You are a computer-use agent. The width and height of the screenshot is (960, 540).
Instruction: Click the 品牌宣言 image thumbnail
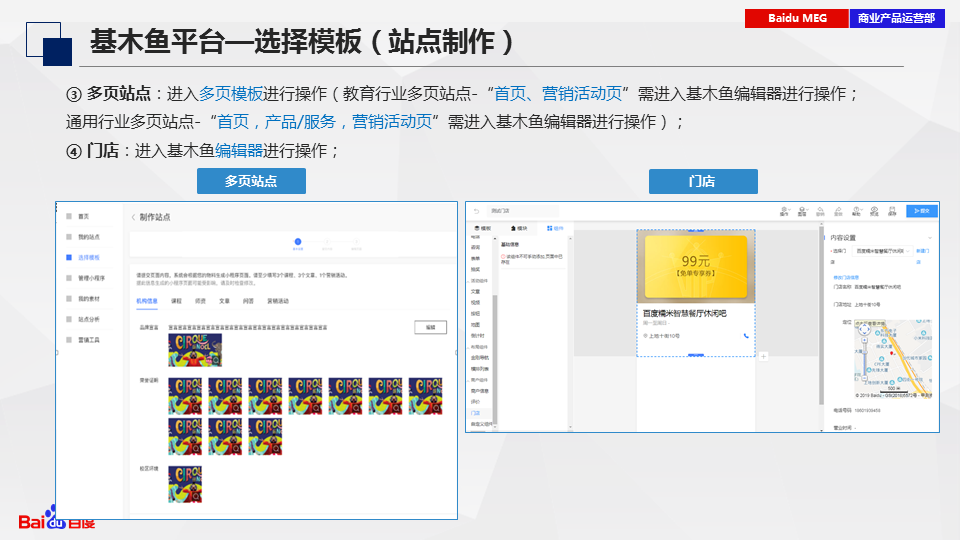pos(195,350)
